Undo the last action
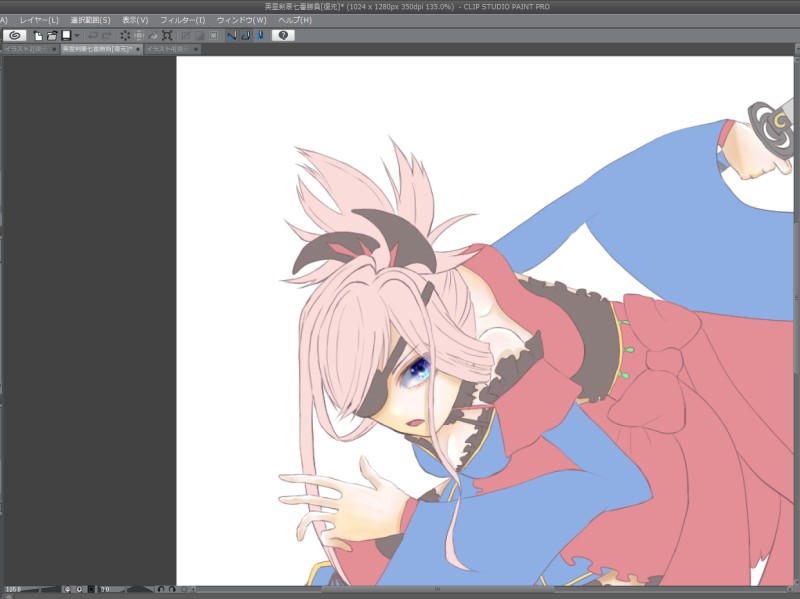This screenshot has width=800, height=599. pos(93,35)
